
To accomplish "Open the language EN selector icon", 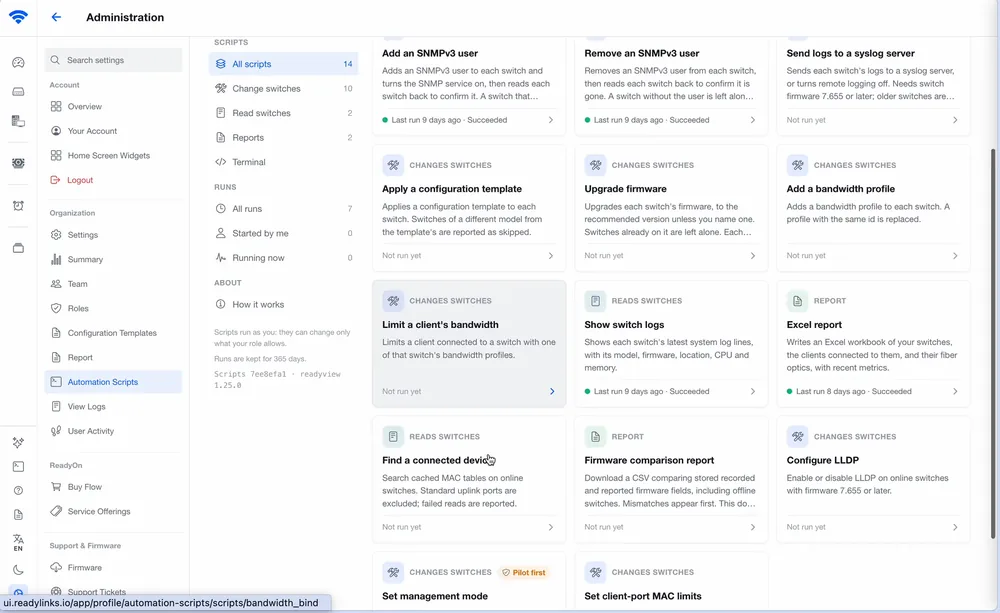I will click(18, 542).
